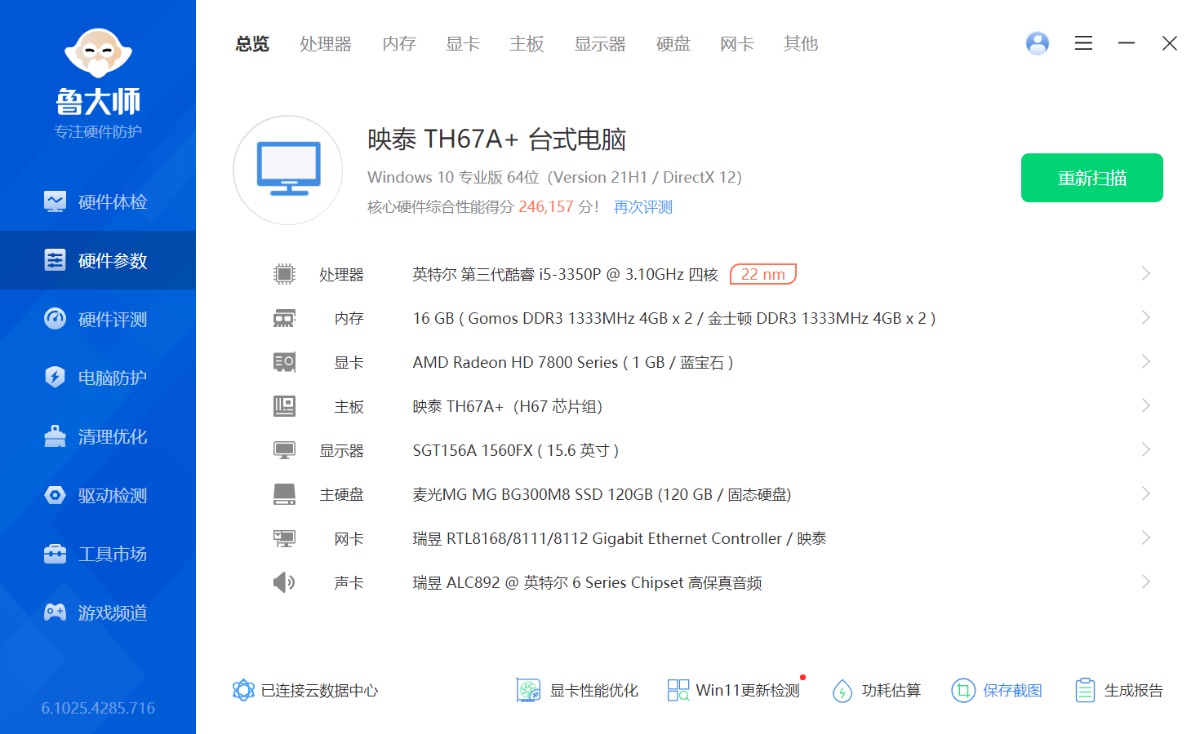Click the 鲁大师 logo avatar
Viewport: 1200px width, 734px height.
(x=98, y=53)
